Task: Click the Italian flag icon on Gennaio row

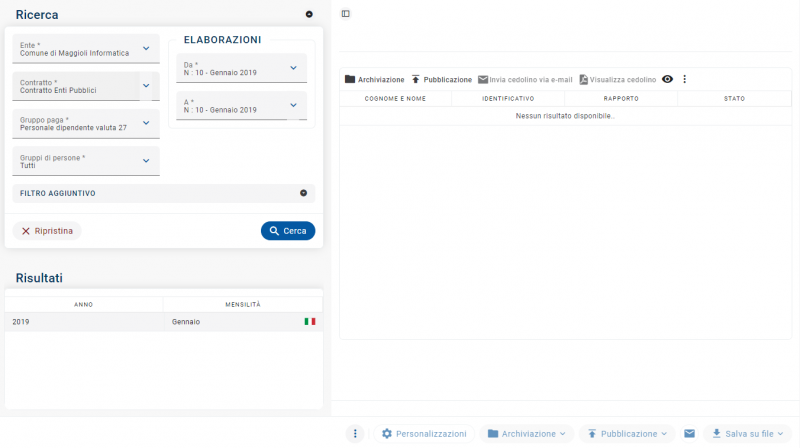Action: click(x=310, y=321)
